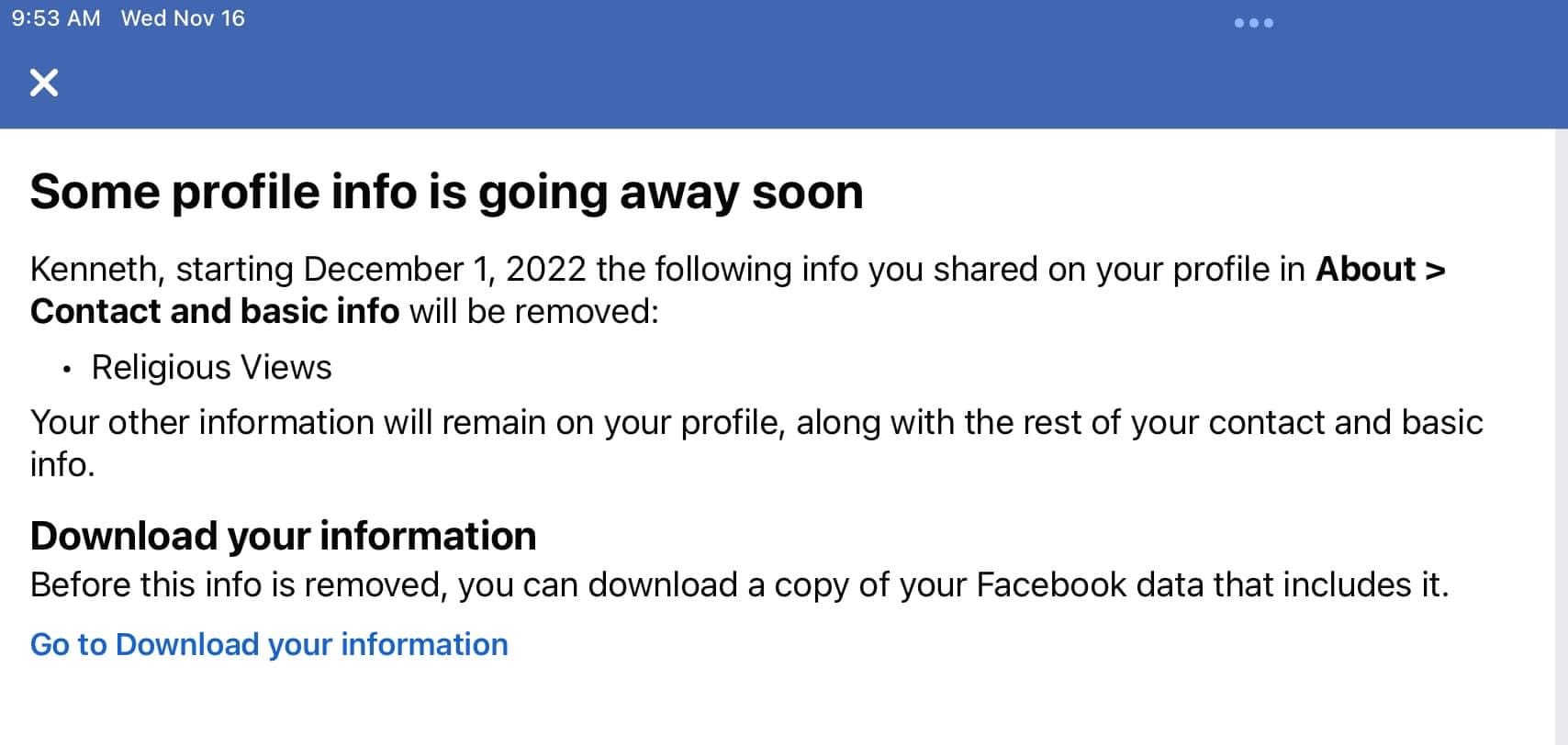Click the bold 'Download your information' heading
The image size is (1568, 745).
pos(283,536)
